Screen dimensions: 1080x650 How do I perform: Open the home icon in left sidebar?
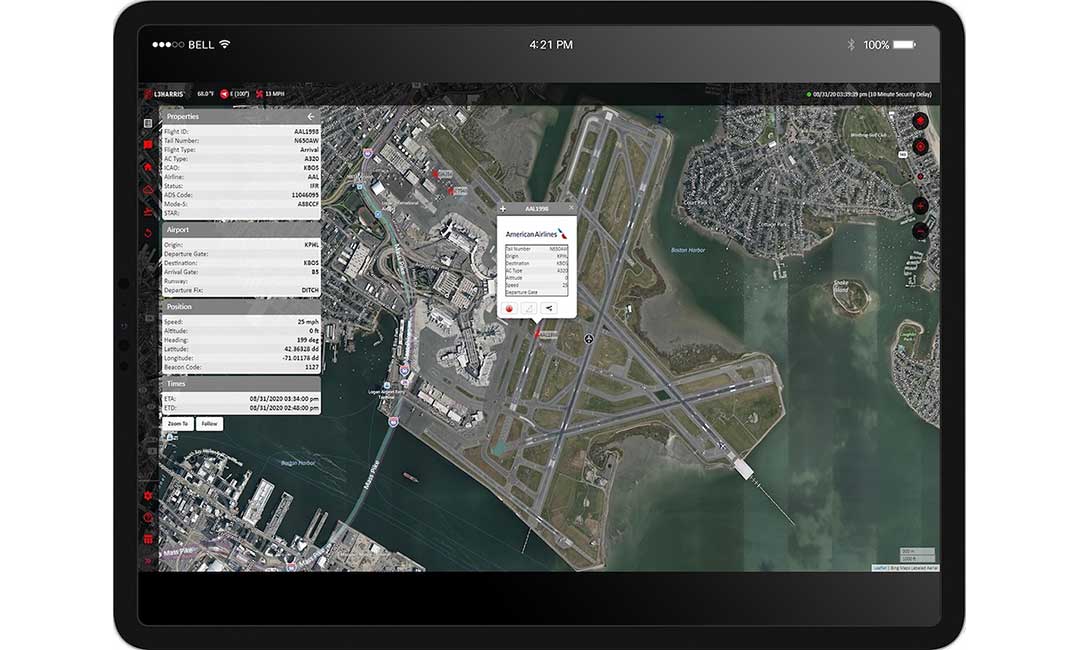point(147,167)
